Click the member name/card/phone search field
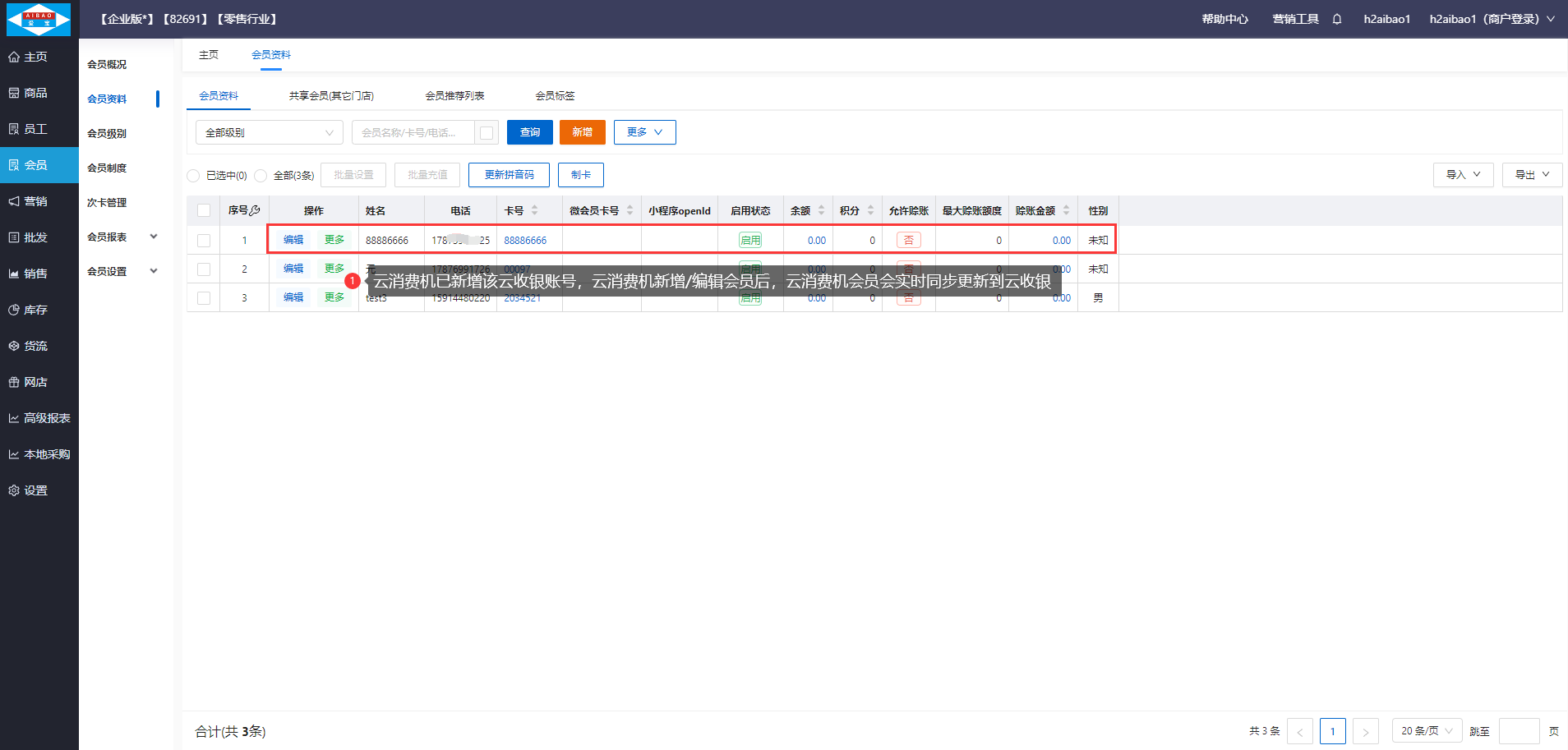This screenshot has height=750, width=1568. click(x=413, y=132)
